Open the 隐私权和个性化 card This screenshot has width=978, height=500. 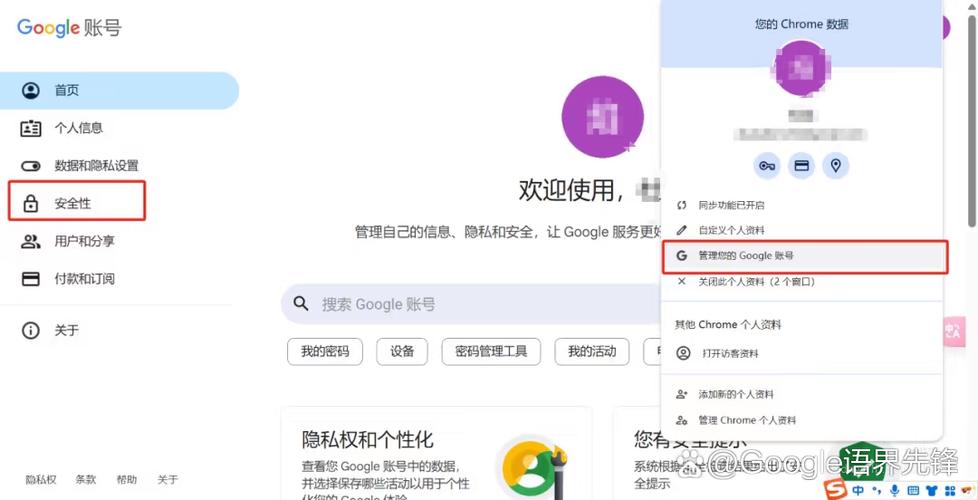[x=436, y=453]
